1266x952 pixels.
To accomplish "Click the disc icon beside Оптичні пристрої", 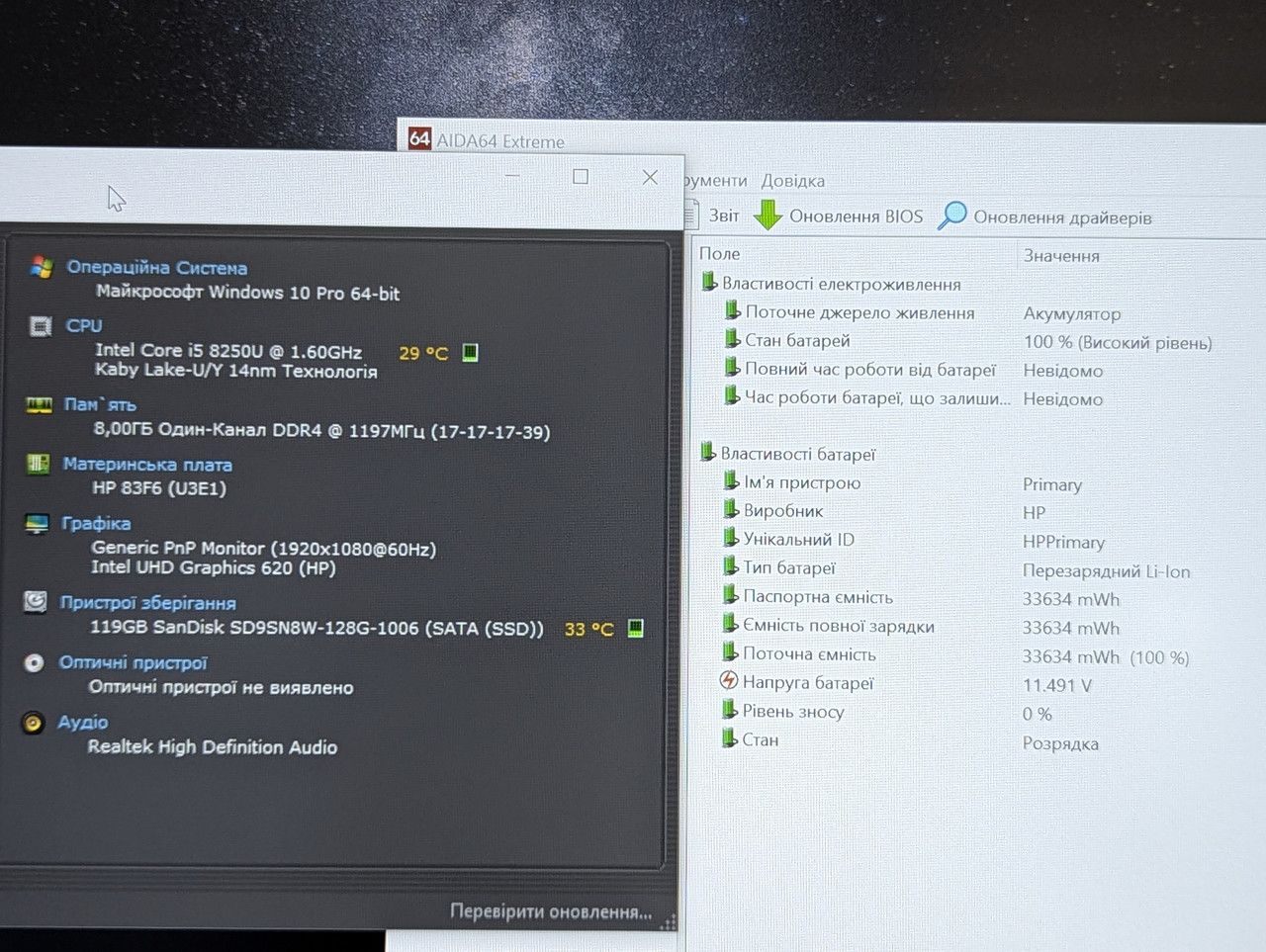I will tap(34, 662).
